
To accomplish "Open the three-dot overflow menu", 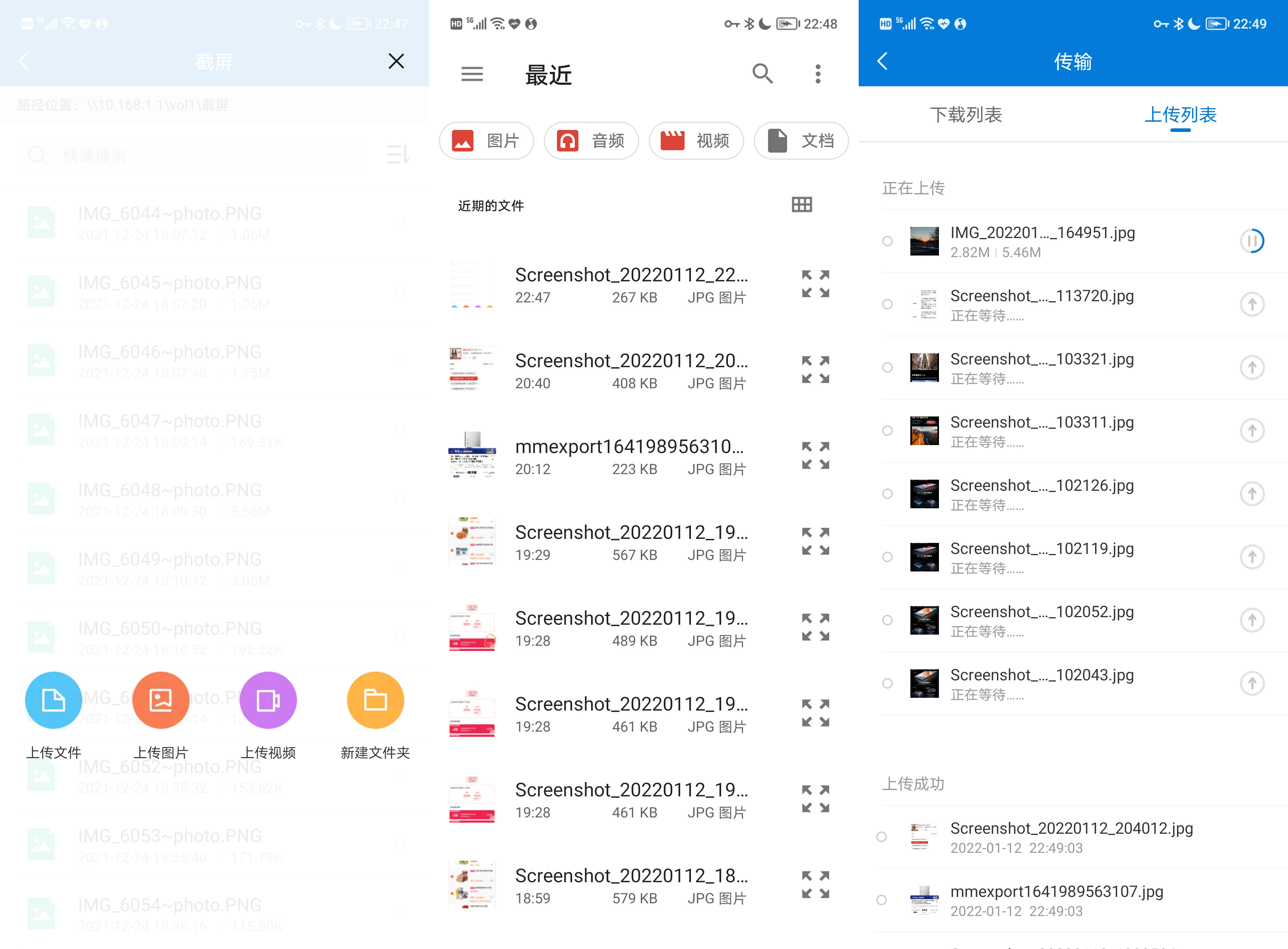I will [817, 74].
